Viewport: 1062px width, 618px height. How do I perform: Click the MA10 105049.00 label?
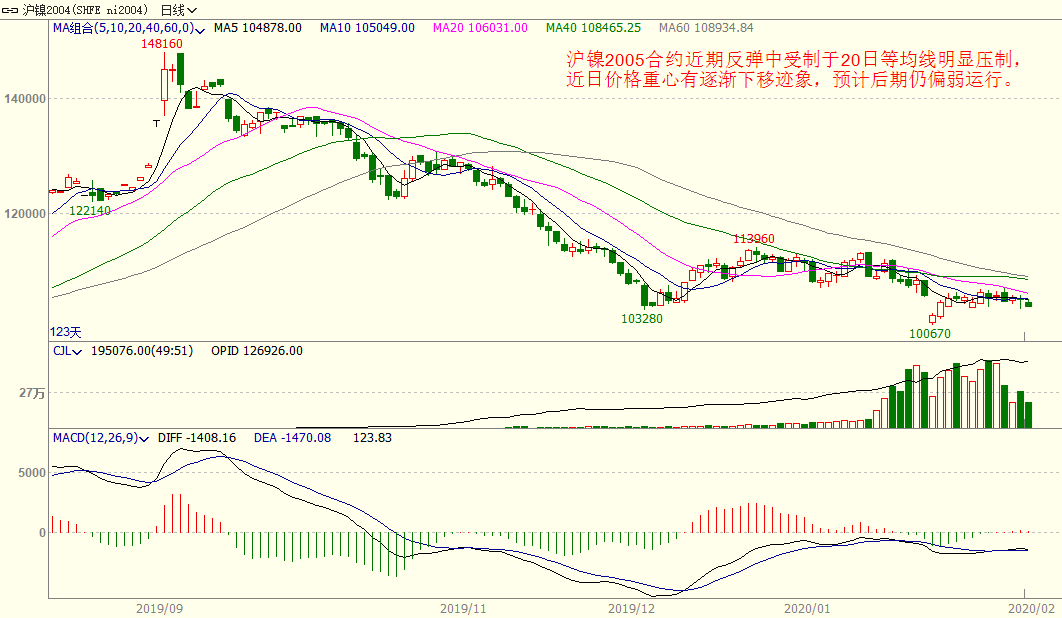pos(367,28)
